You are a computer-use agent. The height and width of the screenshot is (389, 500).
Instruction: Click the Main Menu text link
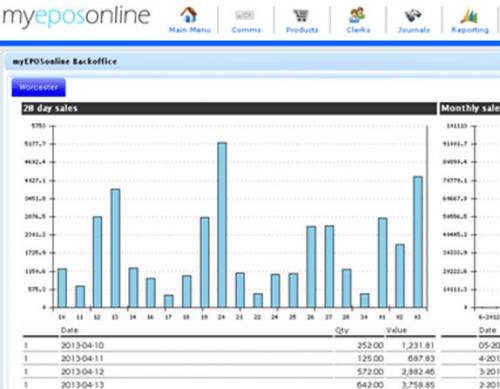tap(190, 30)
